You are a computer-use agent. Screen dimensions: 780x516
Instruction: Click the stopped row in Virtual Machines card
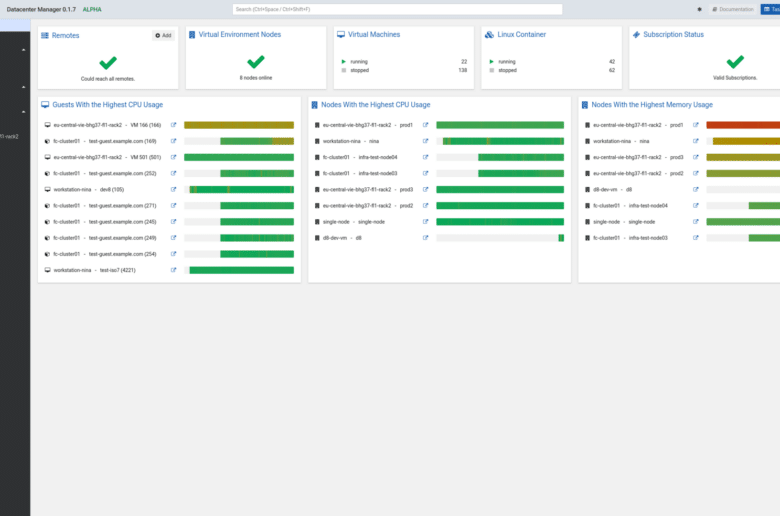pos(404,70)
